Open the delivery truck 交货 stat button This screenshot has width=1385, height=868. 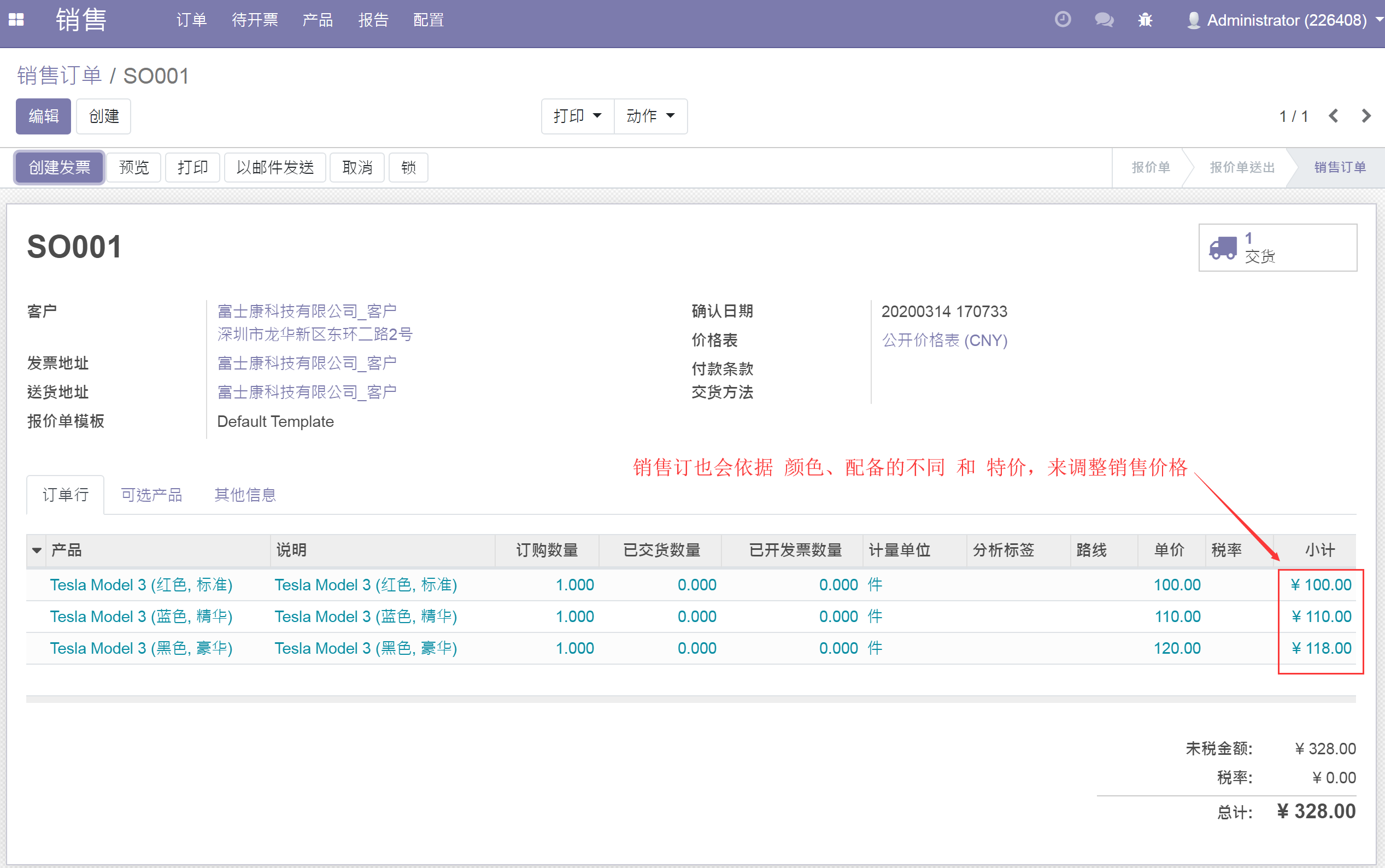pyautogui.click(x=1277, y=248)
